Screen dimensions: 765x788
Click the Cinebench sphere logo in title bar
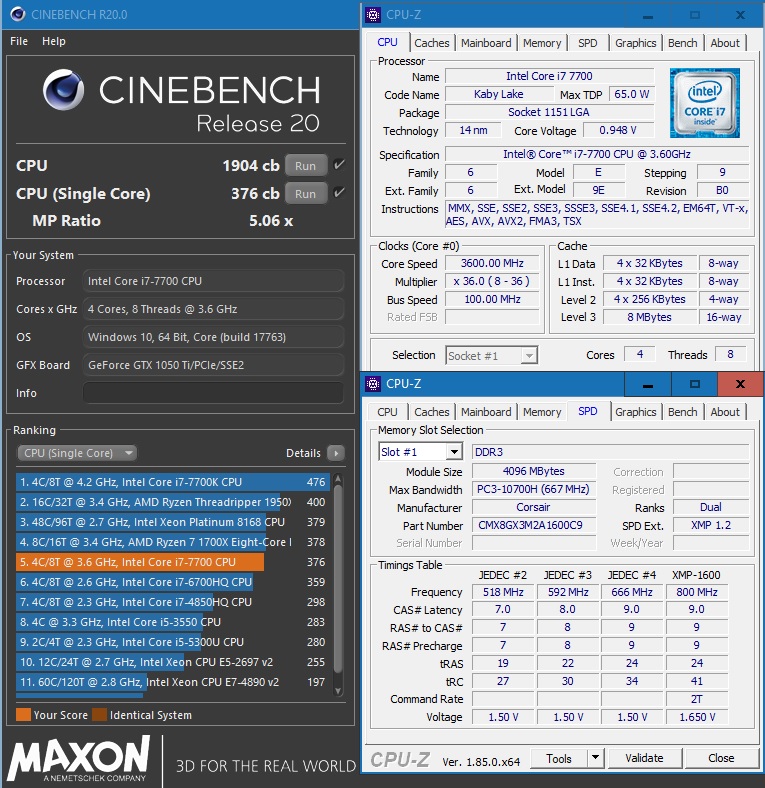pos(18,14)
